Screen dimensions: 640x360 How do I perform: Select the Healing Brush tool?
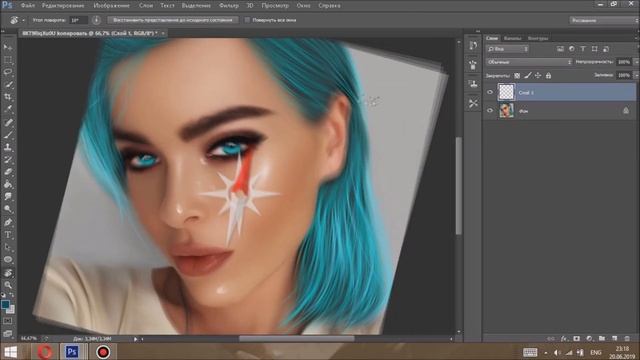8,122
